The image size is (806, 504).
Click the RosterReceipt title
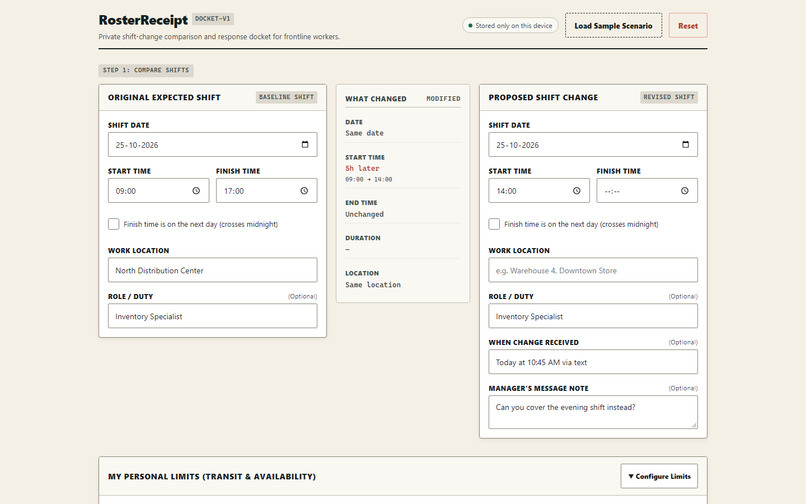143,20
